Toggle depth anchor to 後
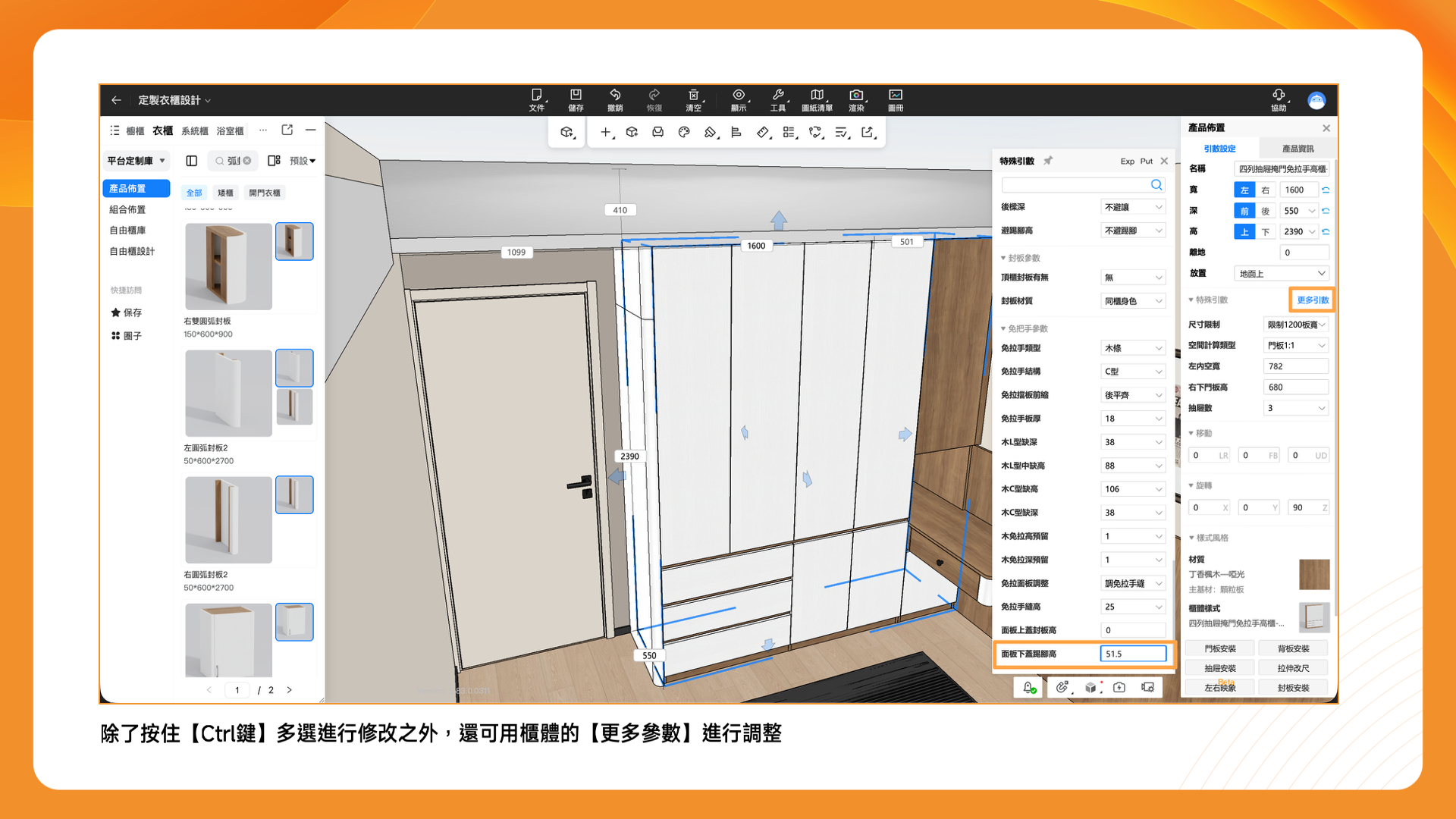The width and height of the screenshot is (1456, 819). [1265, 211]
